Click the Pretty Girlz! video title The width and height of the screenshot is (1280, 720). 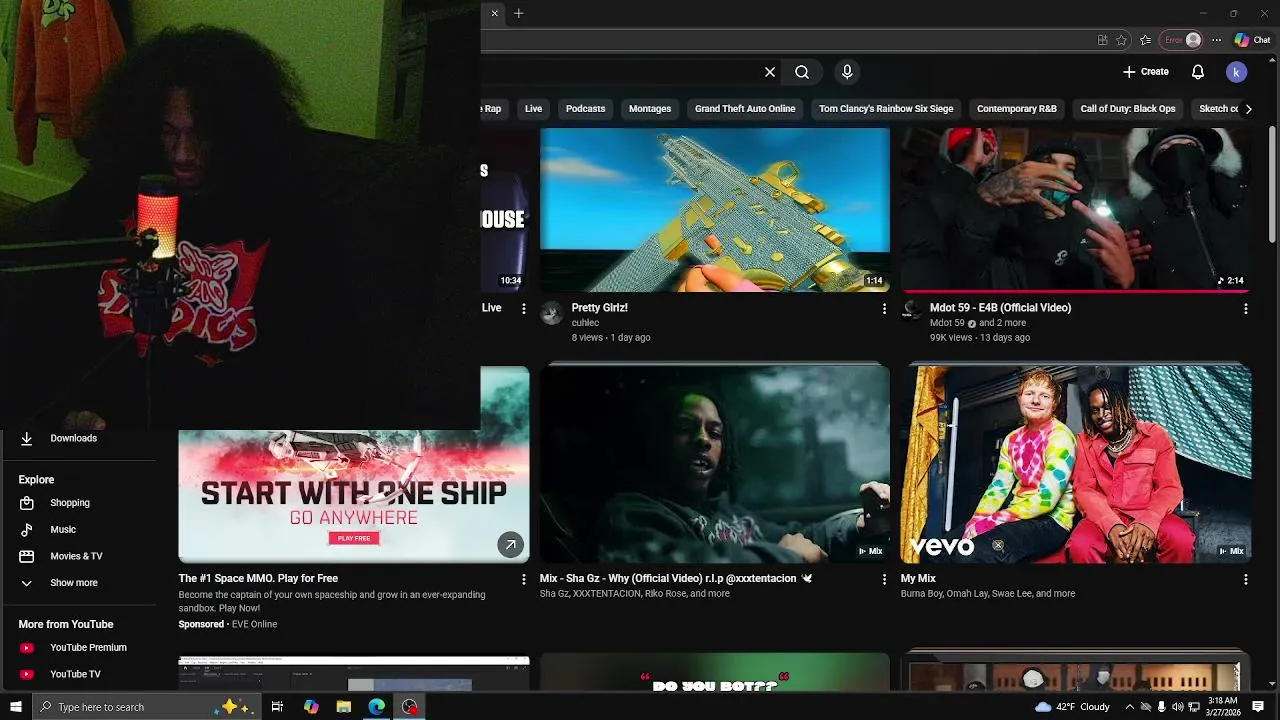coord(599,308)
